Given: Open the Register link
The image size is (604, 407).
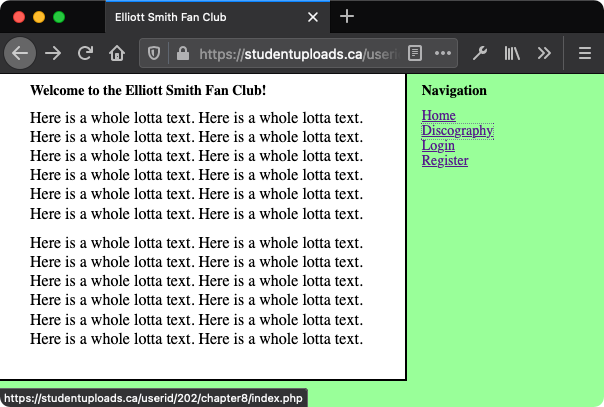Looking at the screenshot, I should [445, 161].
